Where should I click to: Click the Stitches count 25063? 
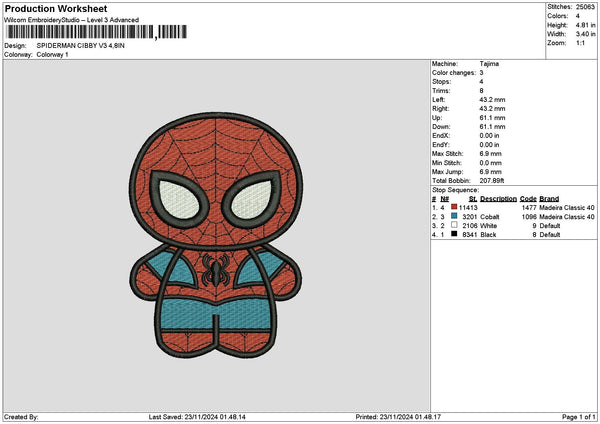[587, 6]
